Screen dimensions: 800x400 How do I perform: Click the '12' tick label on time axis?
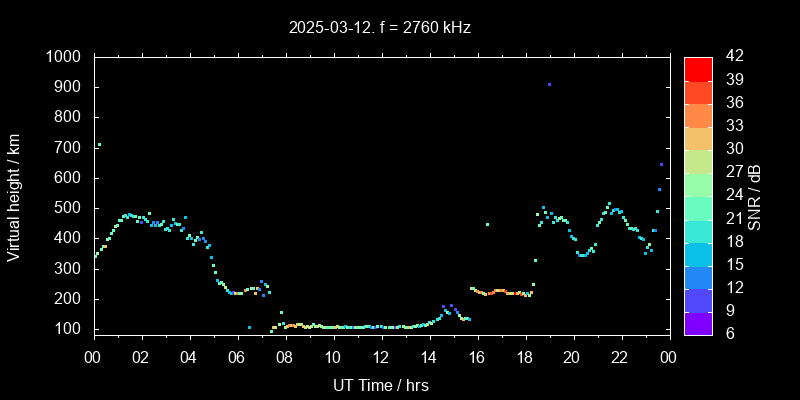click(x=381, y=357)
